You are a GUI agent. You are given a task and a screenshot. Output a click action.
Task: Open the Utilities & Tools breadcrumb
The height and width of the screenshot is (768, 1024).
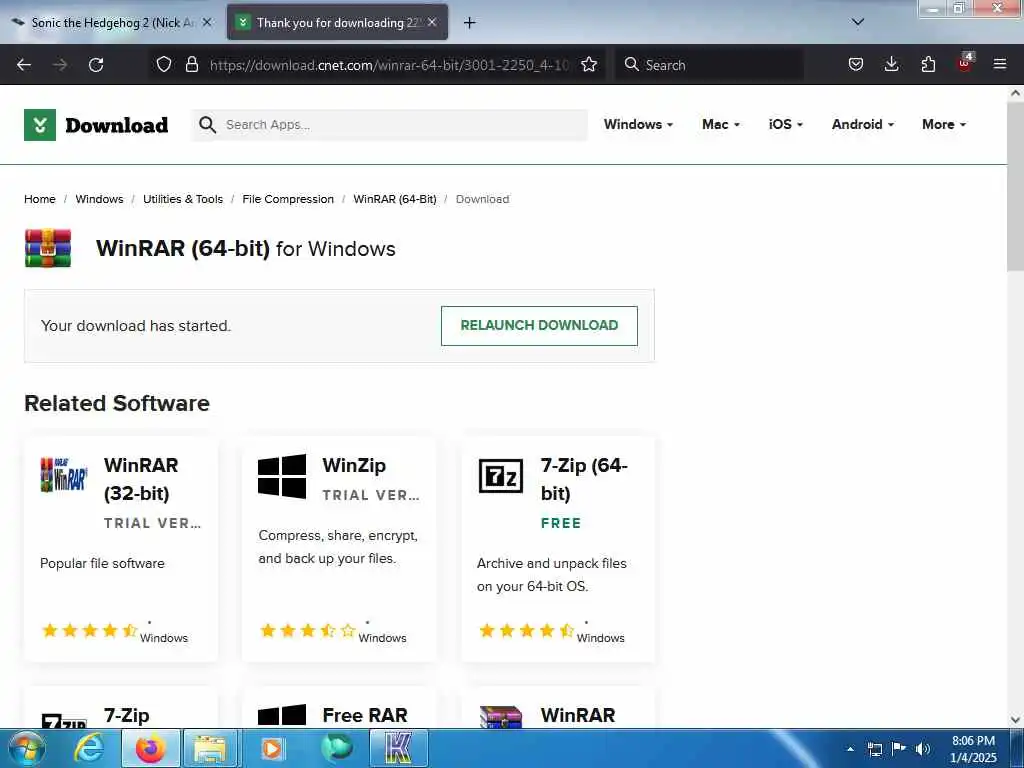coord(183,199)
